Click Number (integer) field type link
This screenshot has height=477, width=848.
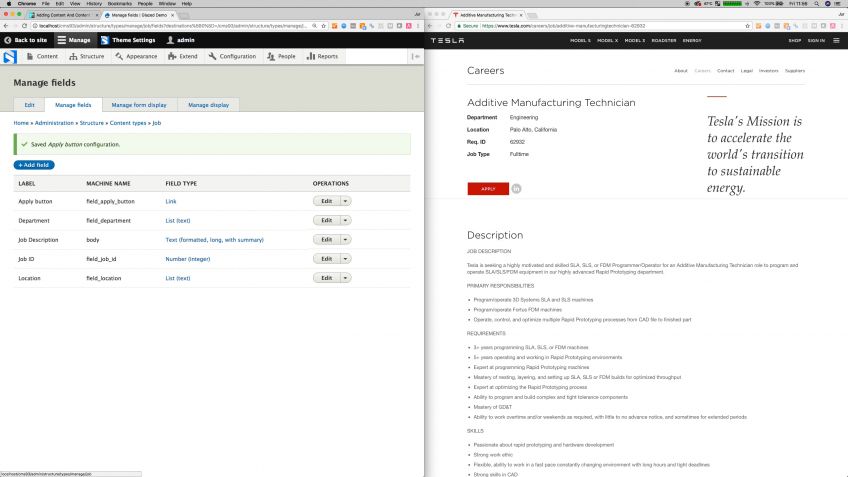tap(188, 259)
